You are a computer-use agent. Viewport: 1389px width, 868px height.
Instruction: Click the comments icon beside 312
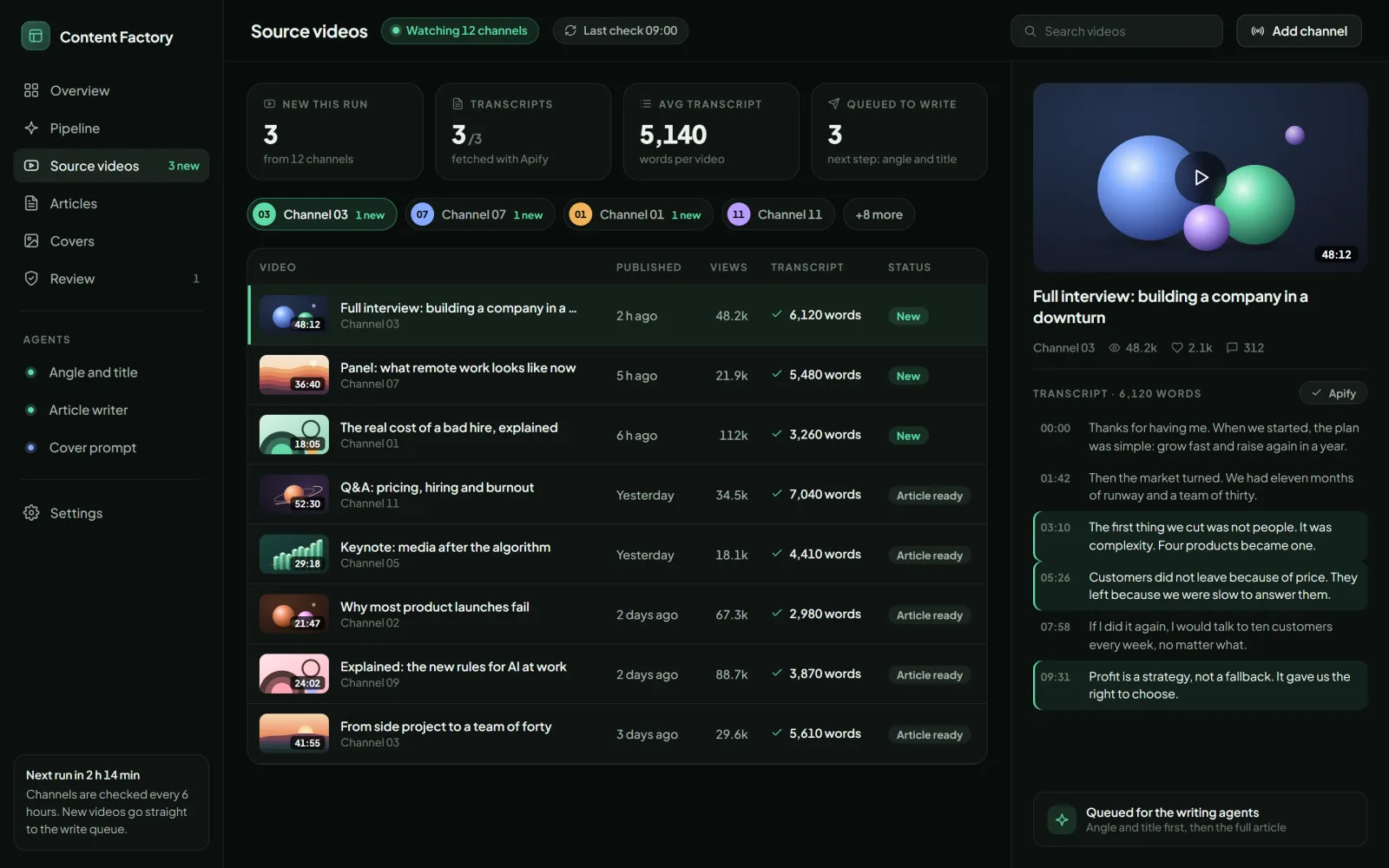[1232, 347]
